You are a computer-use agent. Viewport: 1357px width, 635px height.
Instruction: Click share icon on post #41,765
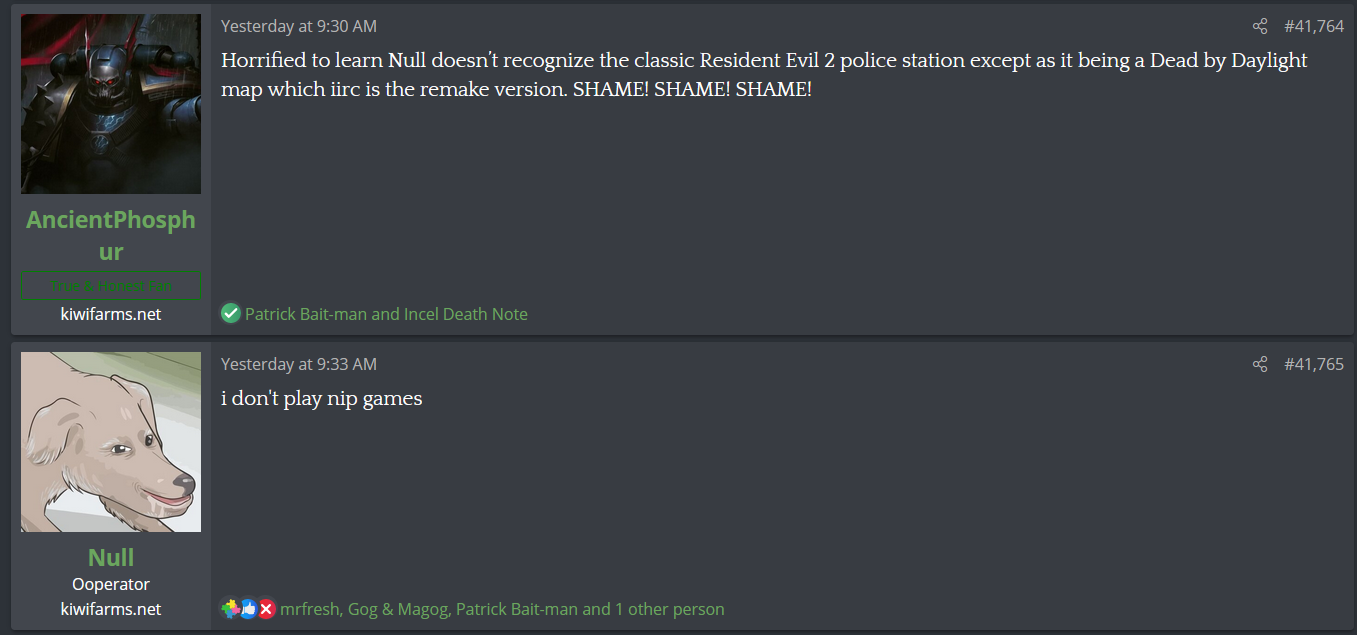tap(1260, 365)
